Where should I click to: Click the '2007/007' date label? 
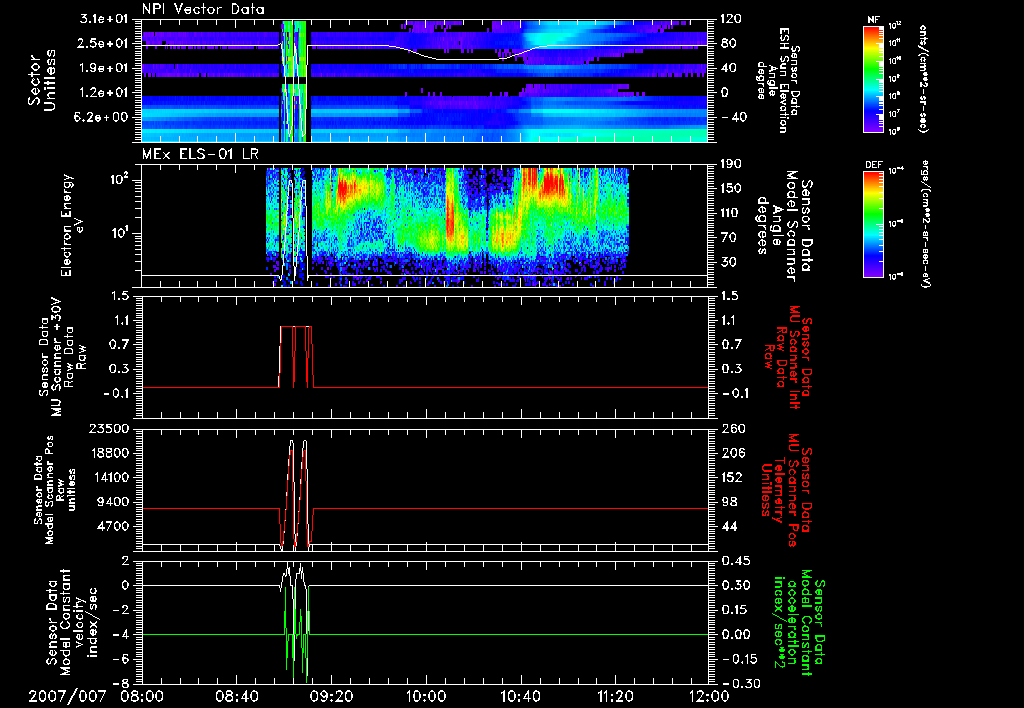pos(67,696)
